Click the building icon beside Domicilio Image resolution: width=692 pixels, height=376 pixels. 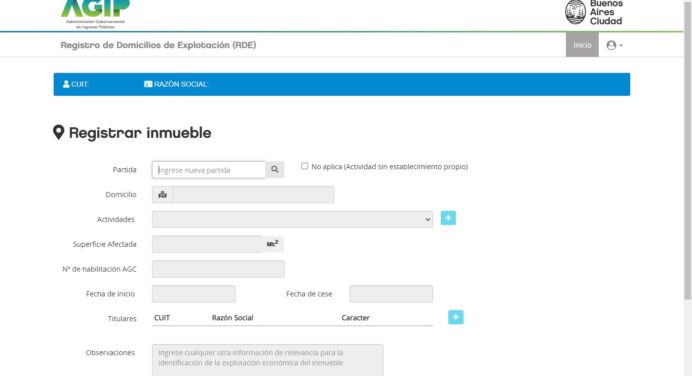click(x=162, y=195)
